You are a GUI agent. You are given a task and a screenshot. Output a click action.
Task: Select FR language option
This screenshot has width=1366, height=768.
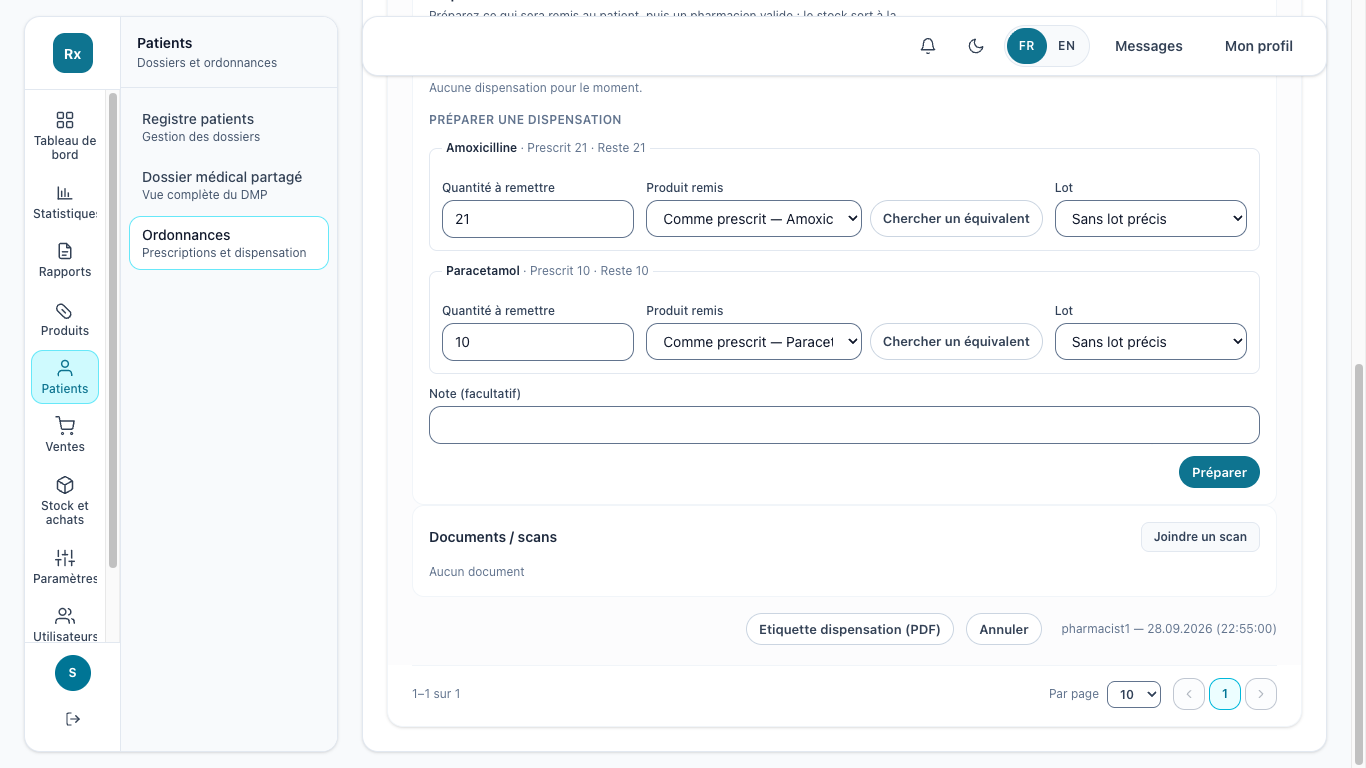pos(1027,46)
